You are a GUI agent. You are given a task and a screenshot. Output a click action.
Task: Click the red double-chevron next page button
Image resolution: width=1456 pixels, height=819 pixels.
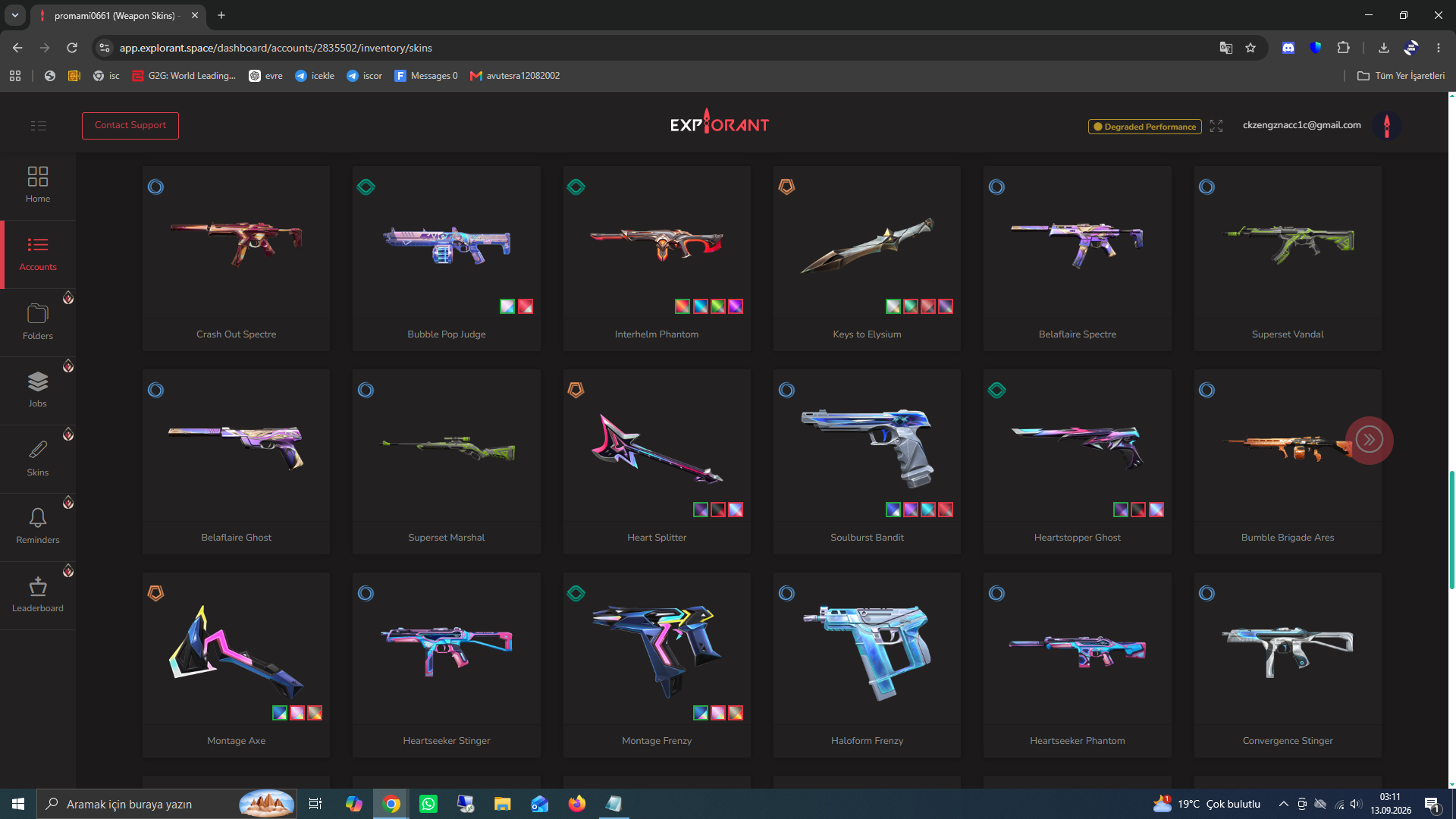coord(1369,440)
